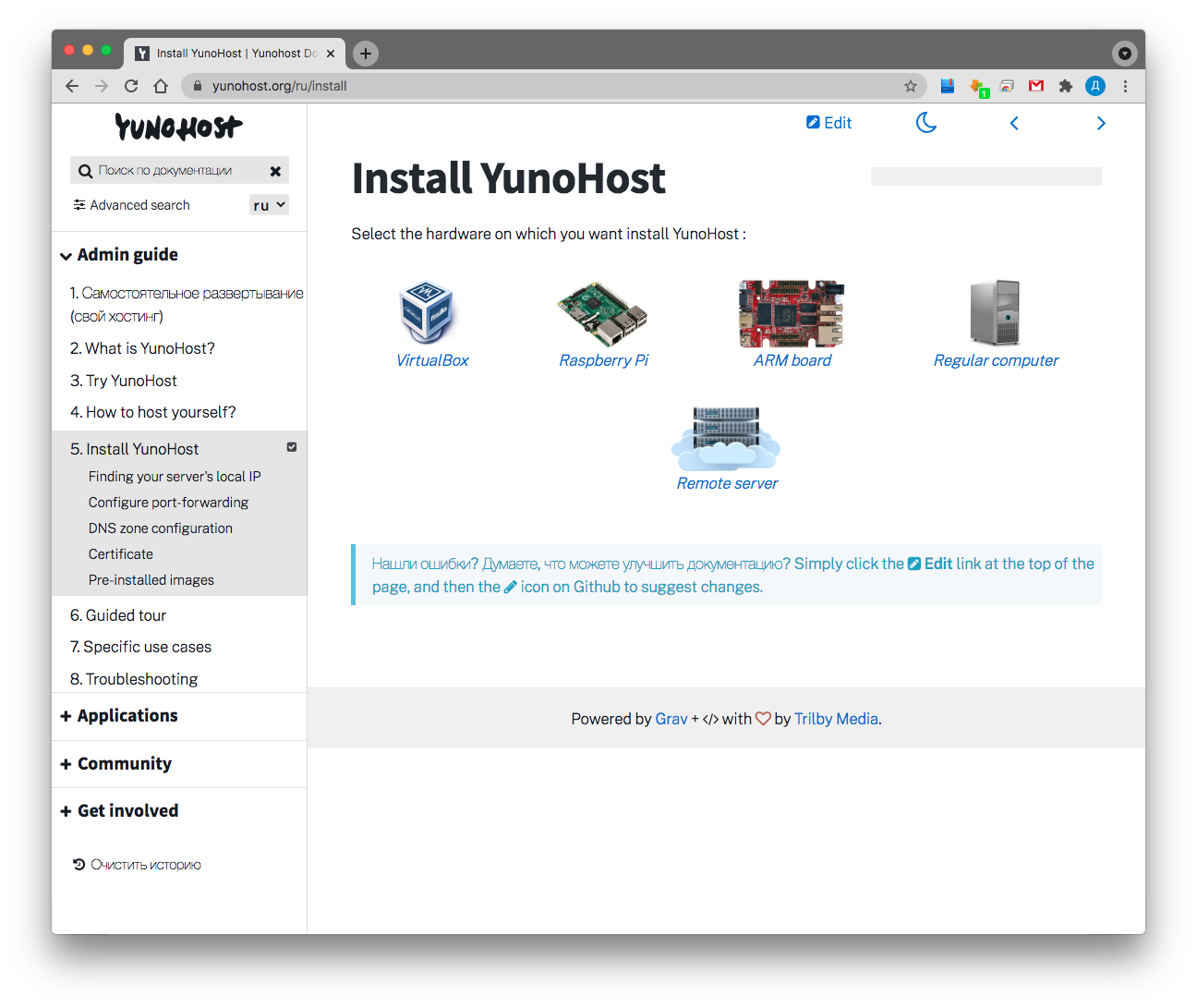This screenshot has width=1197, height=1008.
Task: Follow the Trilby Media footer link
Action: click(x=836, y=719)
